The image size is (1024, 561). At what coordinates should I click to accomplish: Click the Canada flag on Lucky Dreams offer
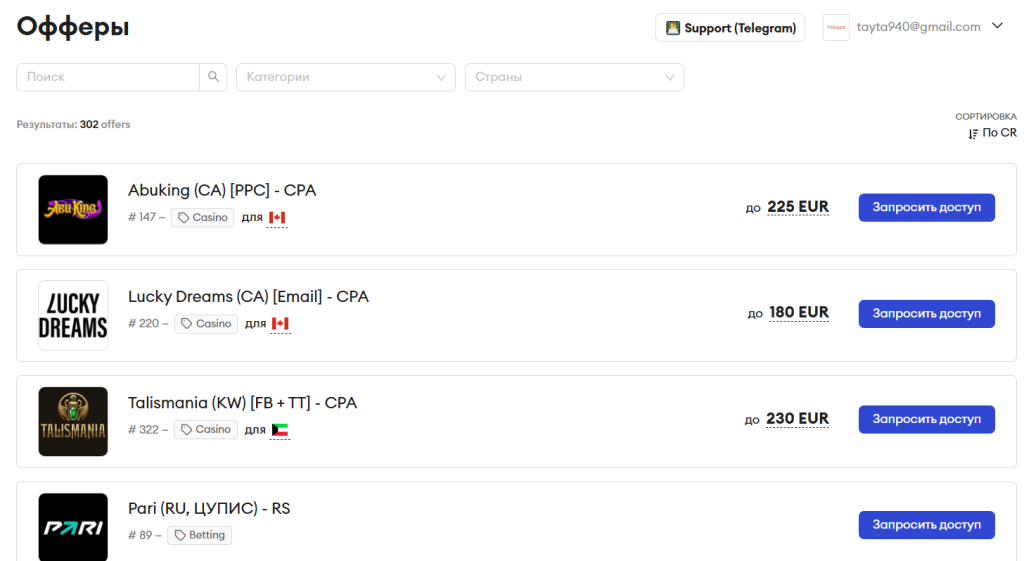280,324
